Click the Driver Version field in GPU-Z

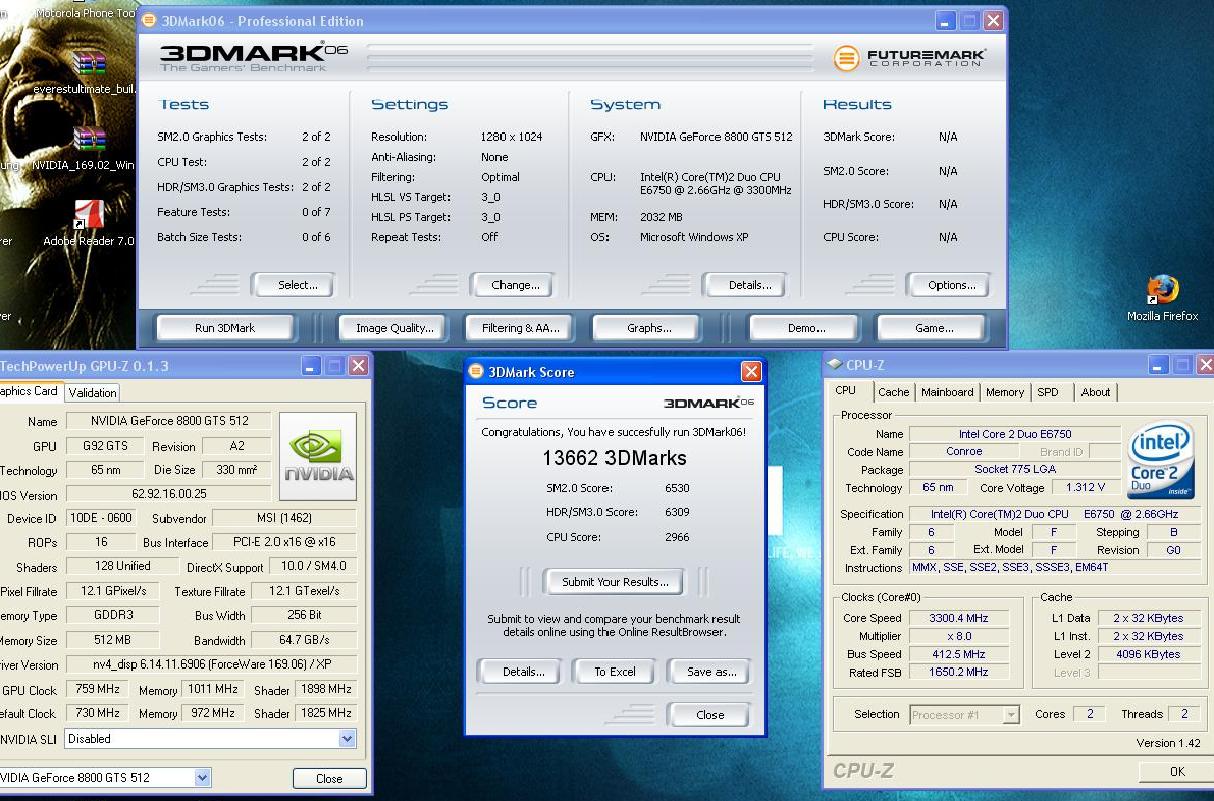(x=211, y=665)
